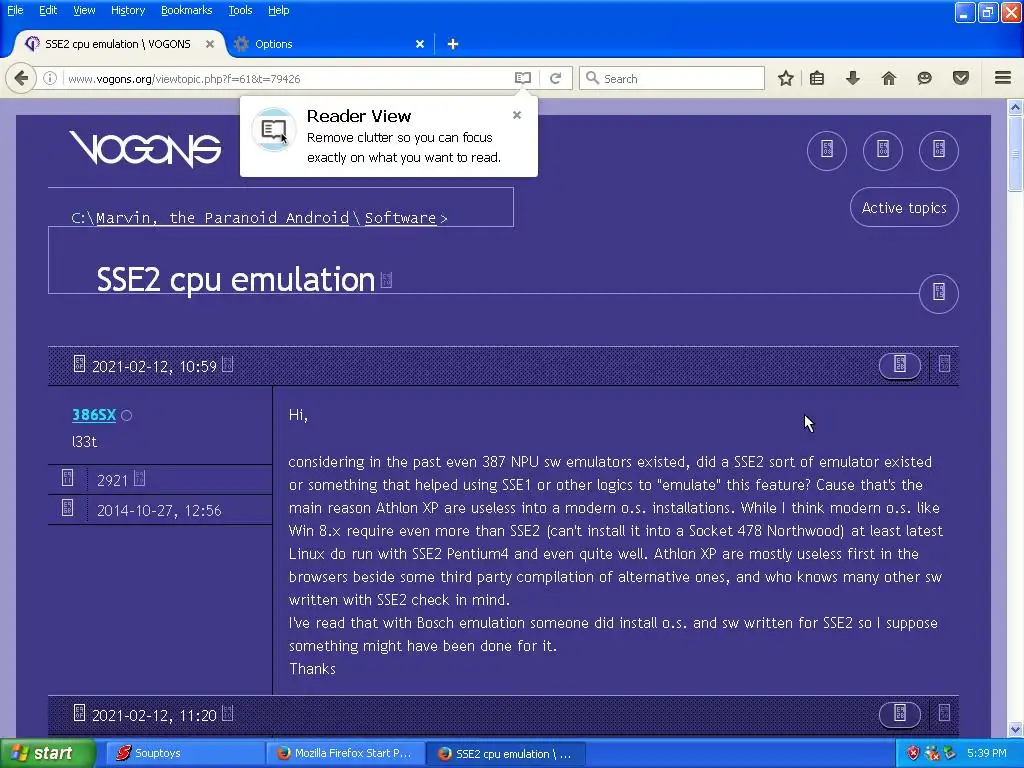Click the smiley chat icon in toolbar

(x=924, y=78)
